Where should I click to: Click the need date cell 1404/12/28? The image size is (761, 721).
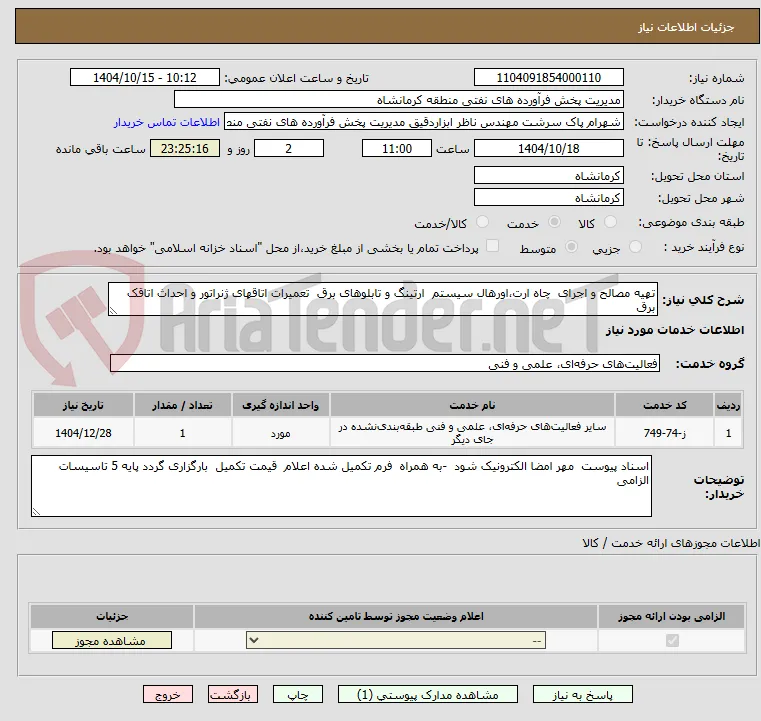coord(83,433)
